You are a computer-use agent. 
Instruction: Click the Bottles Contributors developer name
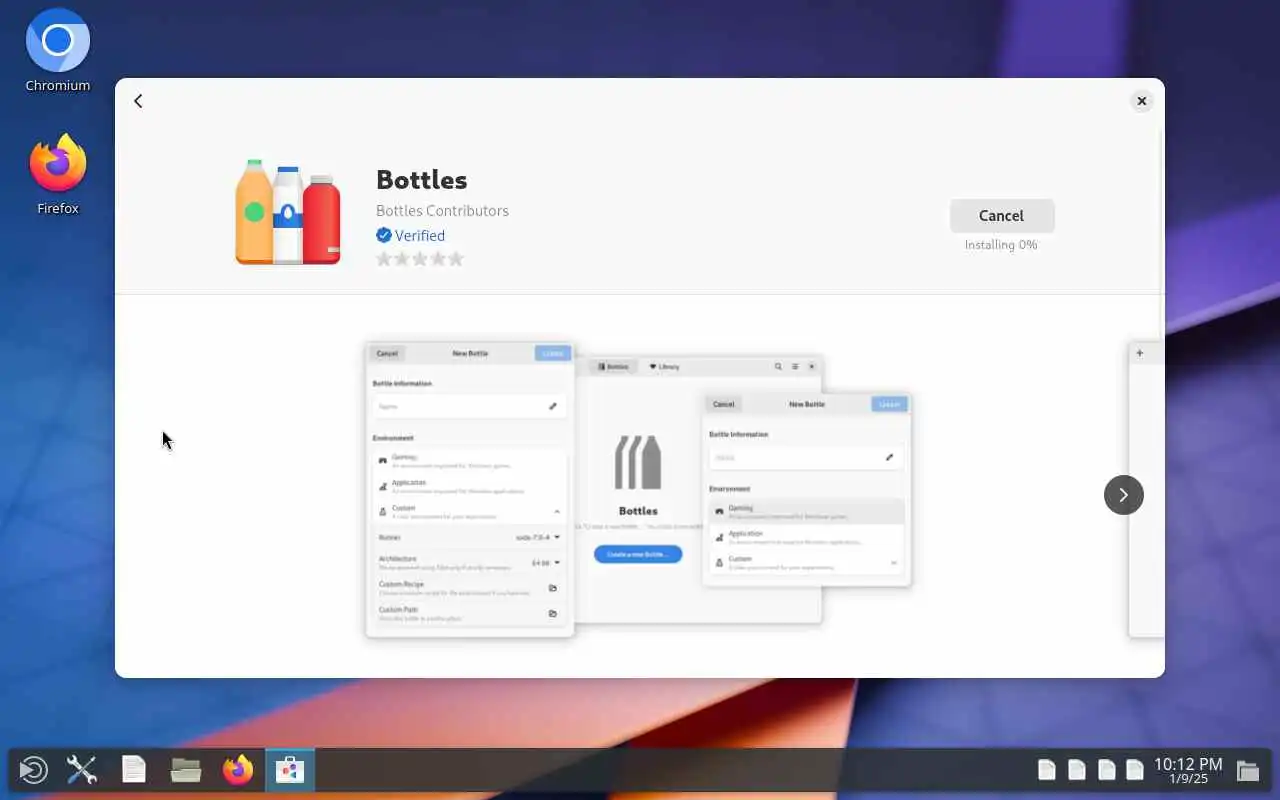(442, 211)
